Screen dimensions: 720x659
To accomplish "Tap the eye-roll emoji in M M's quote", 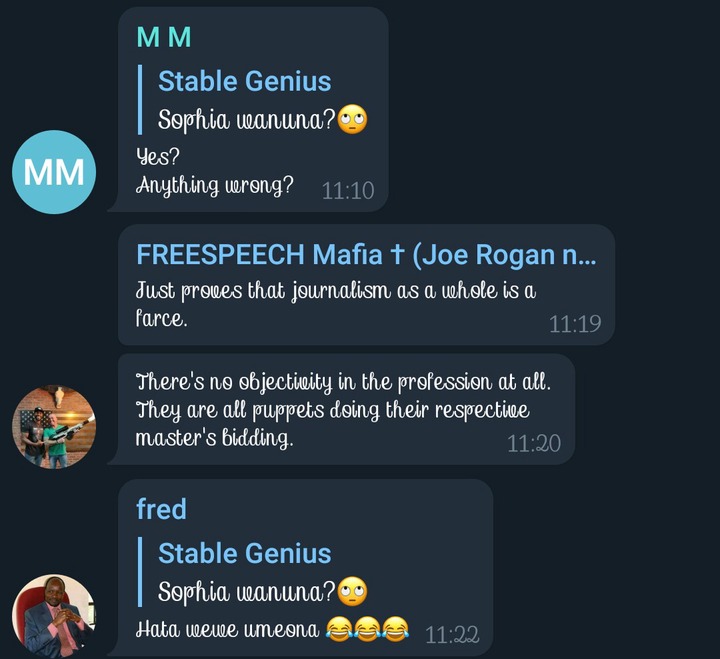I will [x=352, y=119].
